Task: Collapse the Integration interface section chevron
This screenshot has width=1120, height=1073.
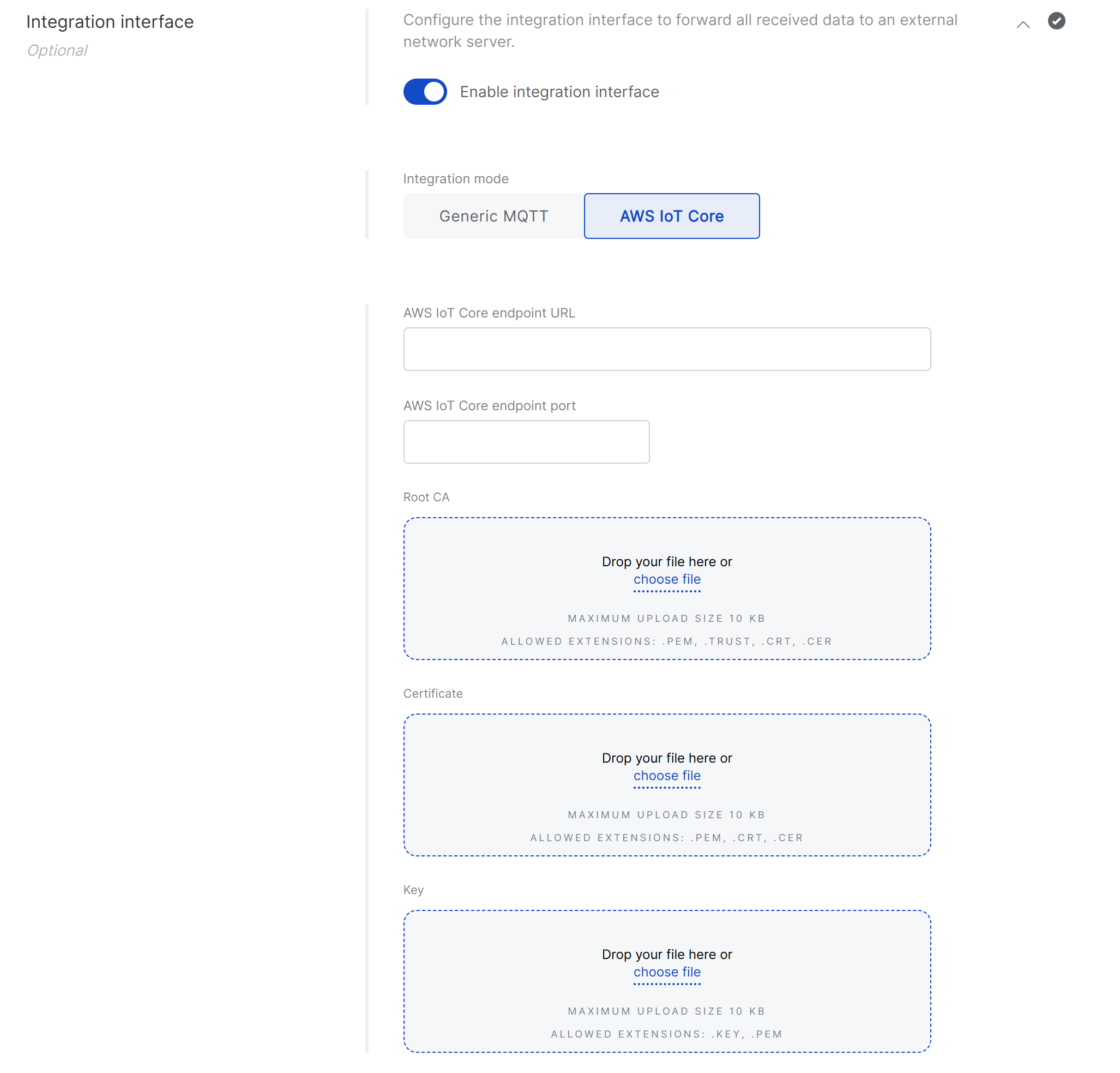Action: pyautogui.click(x=1023, y=25)
